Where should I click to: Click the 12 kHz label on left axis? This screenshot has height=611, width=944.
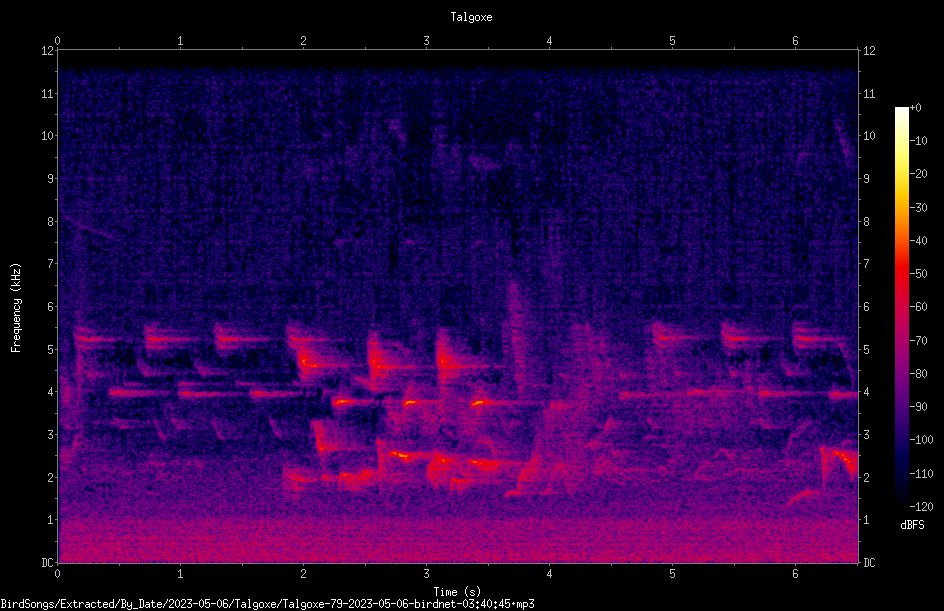pyautogui.click(x=48, y=51)
